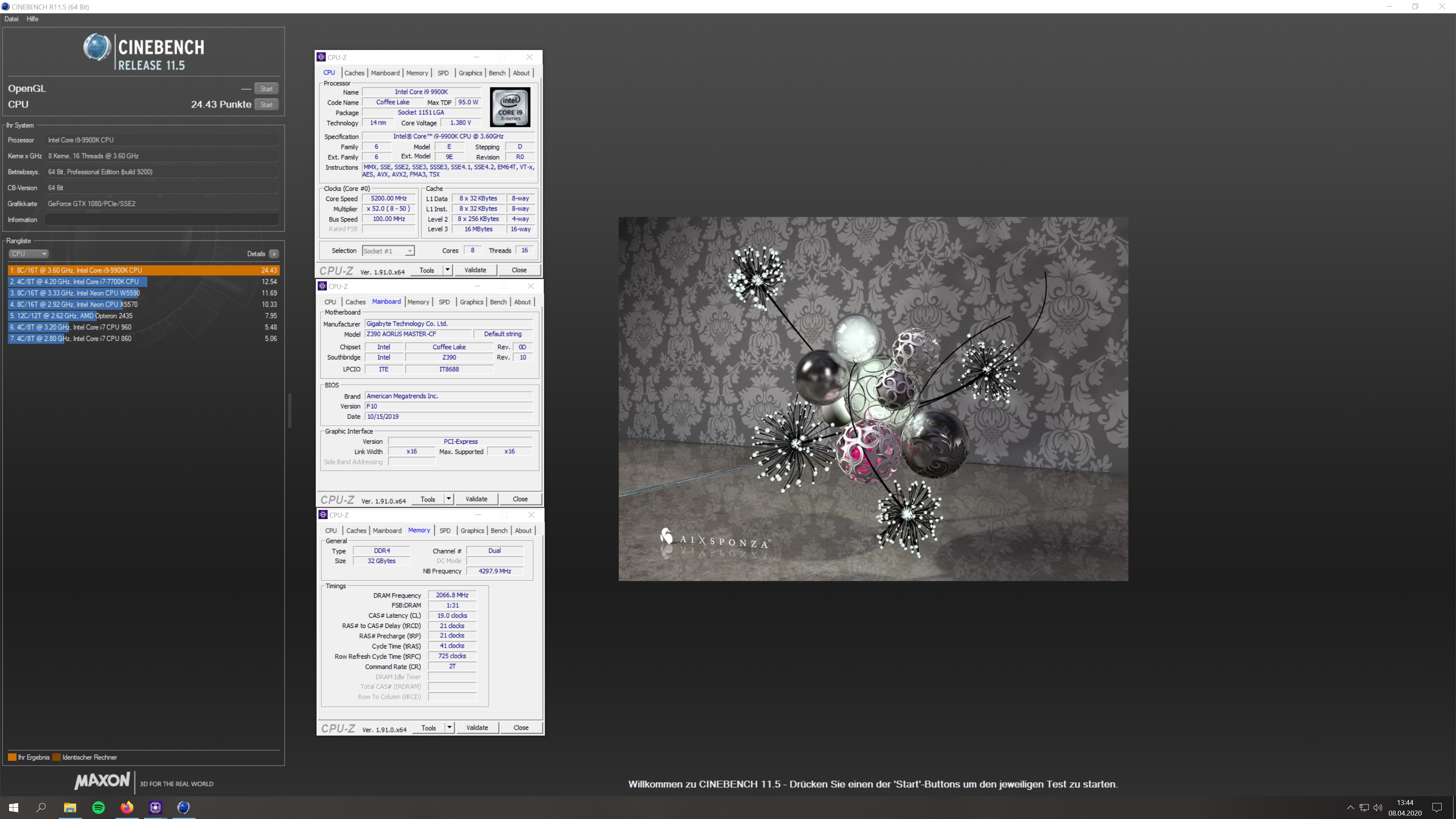
Task: Click the Identischer Rechner legend swatch
Action: coord(56,758)
